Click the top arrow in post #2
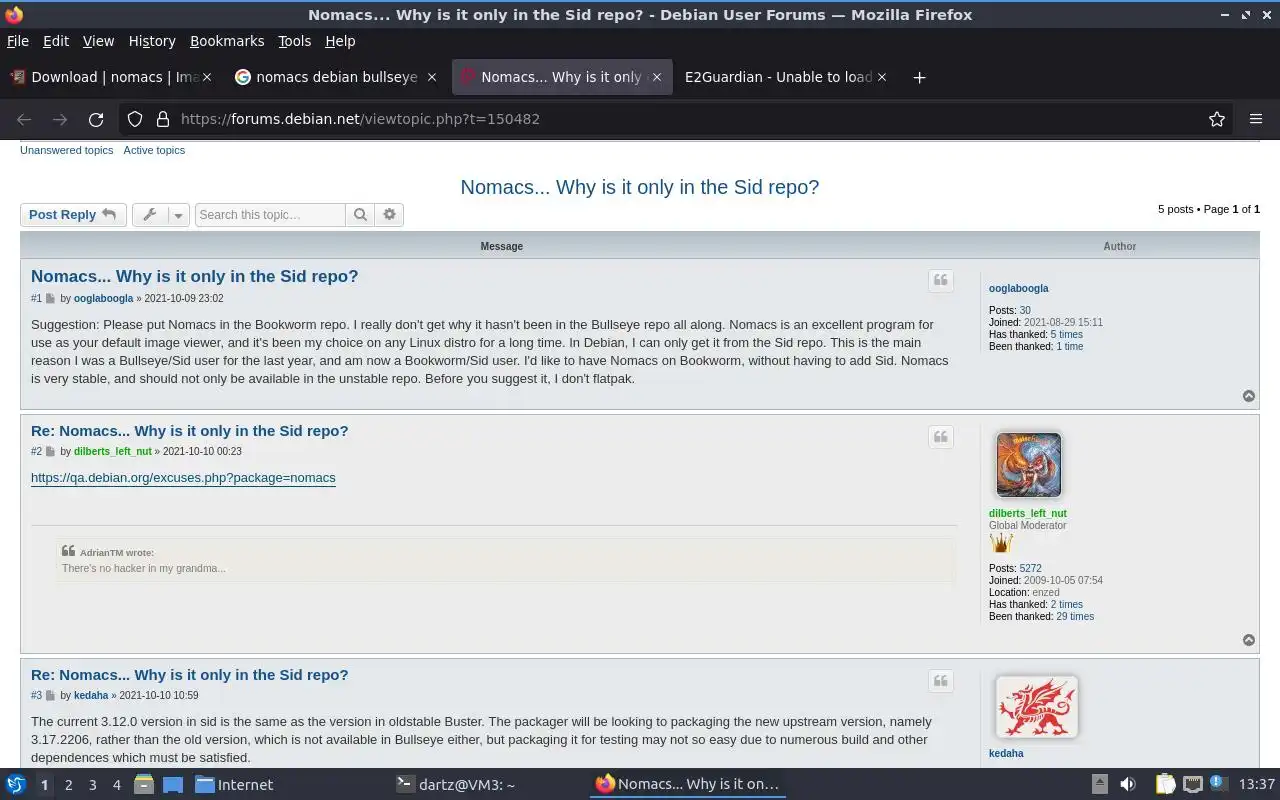The height and width of the screenshot is (800, 1280). pos(1249,640)
